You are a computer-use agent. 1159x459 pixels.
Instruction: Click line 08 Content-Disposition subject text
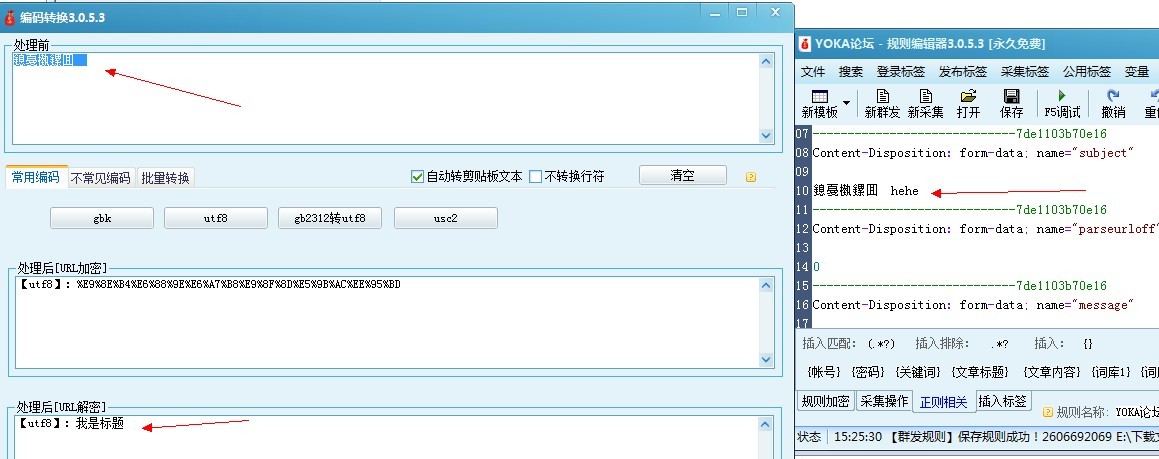[x=973, y=153]
